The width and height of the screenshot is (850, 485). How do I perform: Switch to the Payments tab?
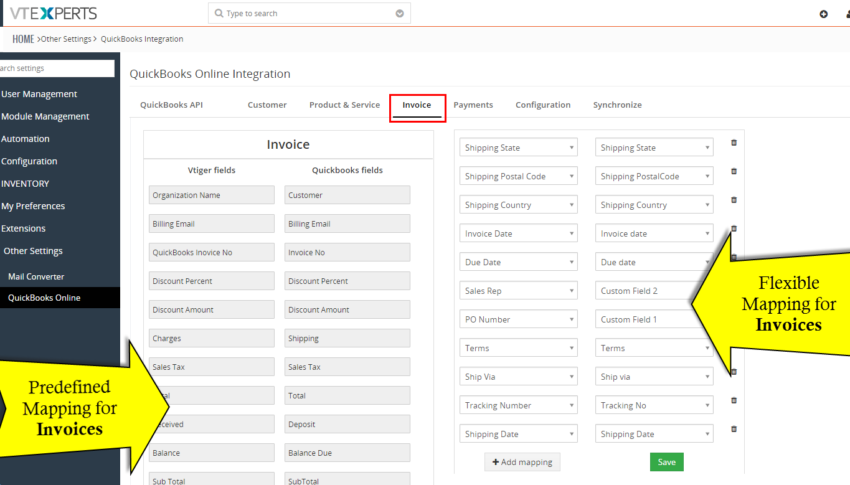pos(473,105)
